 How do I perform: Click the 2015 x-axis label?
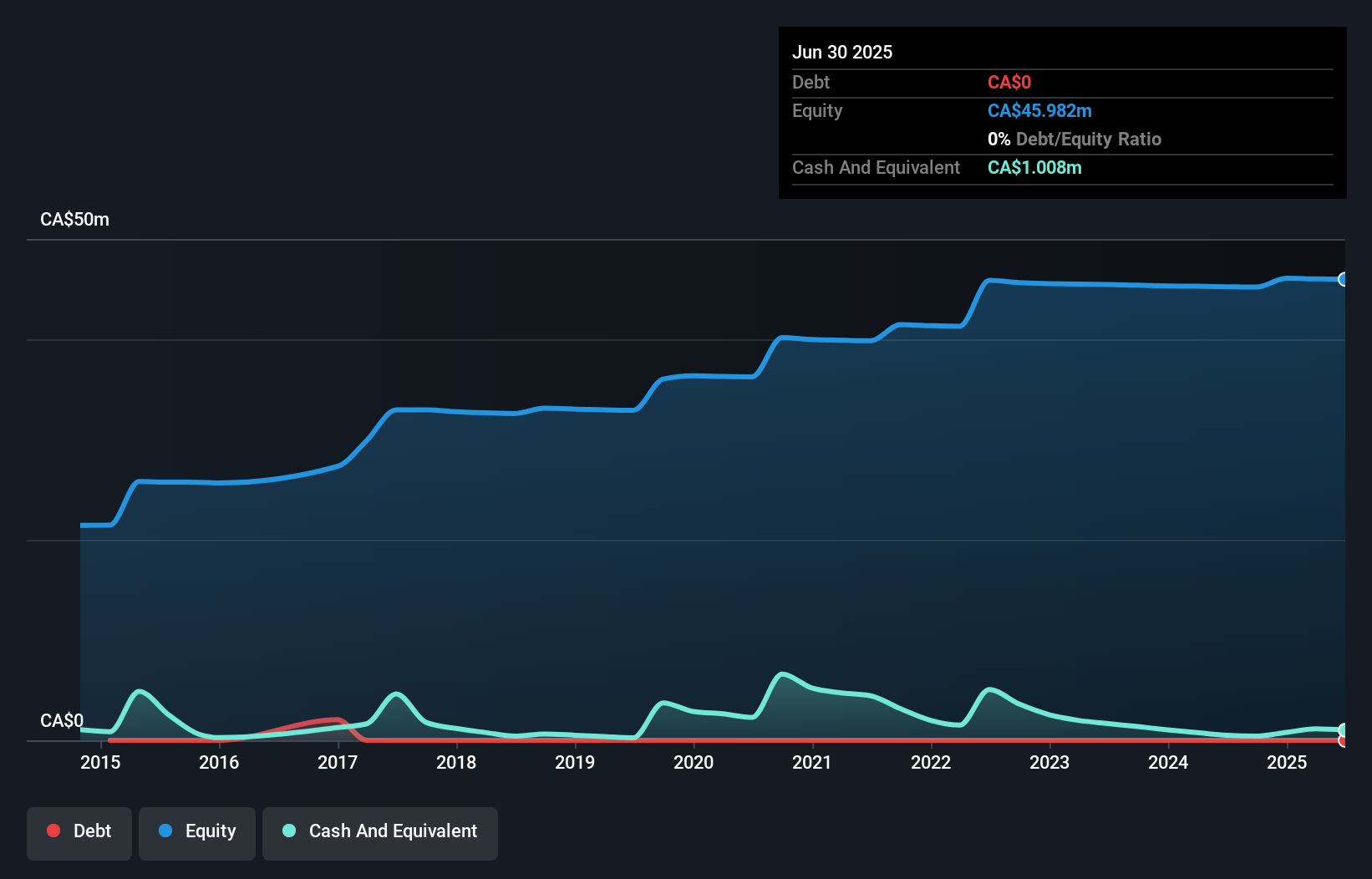point(100,762)
